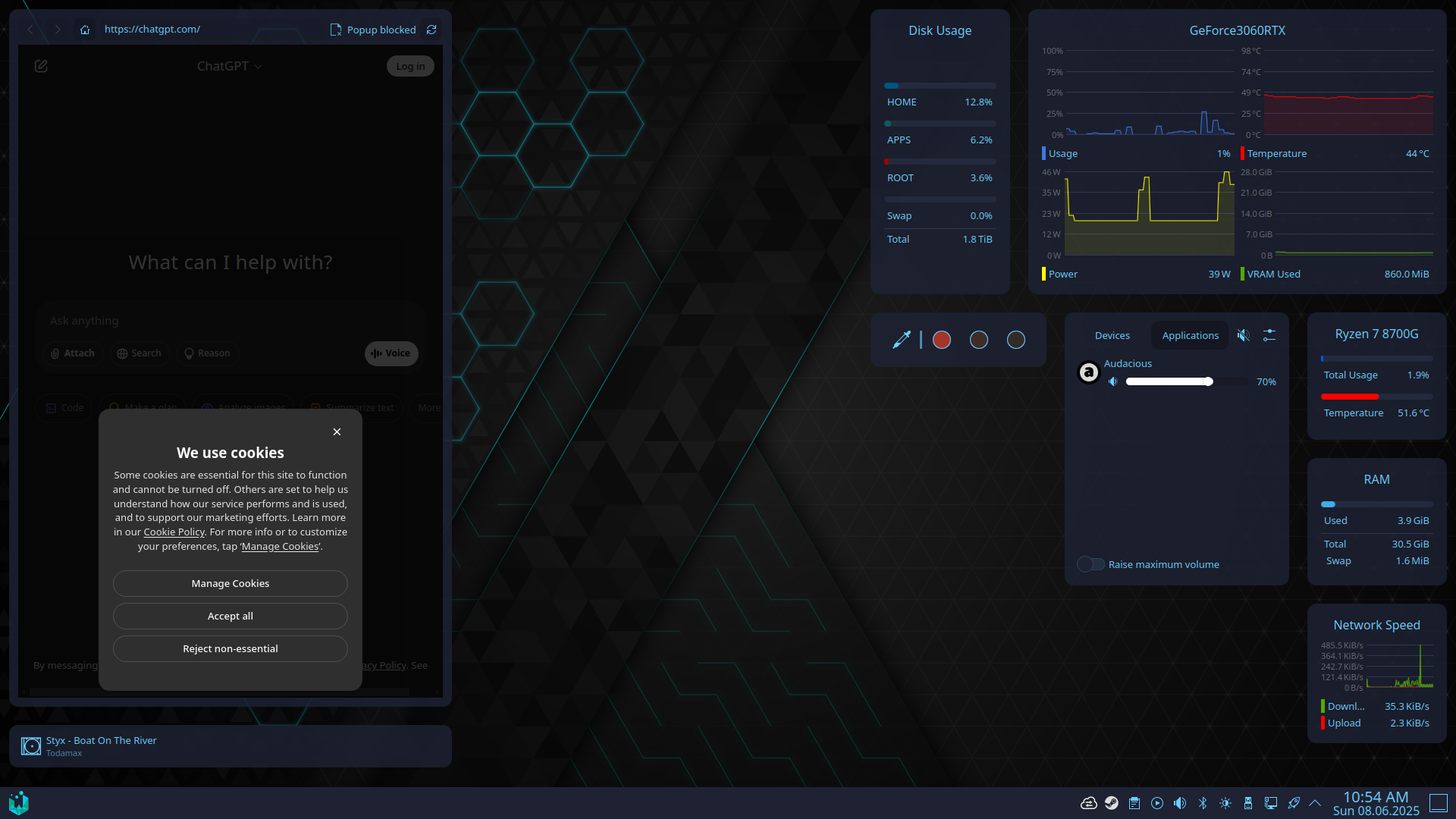Expand hidden system tray icons
This screenshot has width=1456, height=819.
(1315, 803)
